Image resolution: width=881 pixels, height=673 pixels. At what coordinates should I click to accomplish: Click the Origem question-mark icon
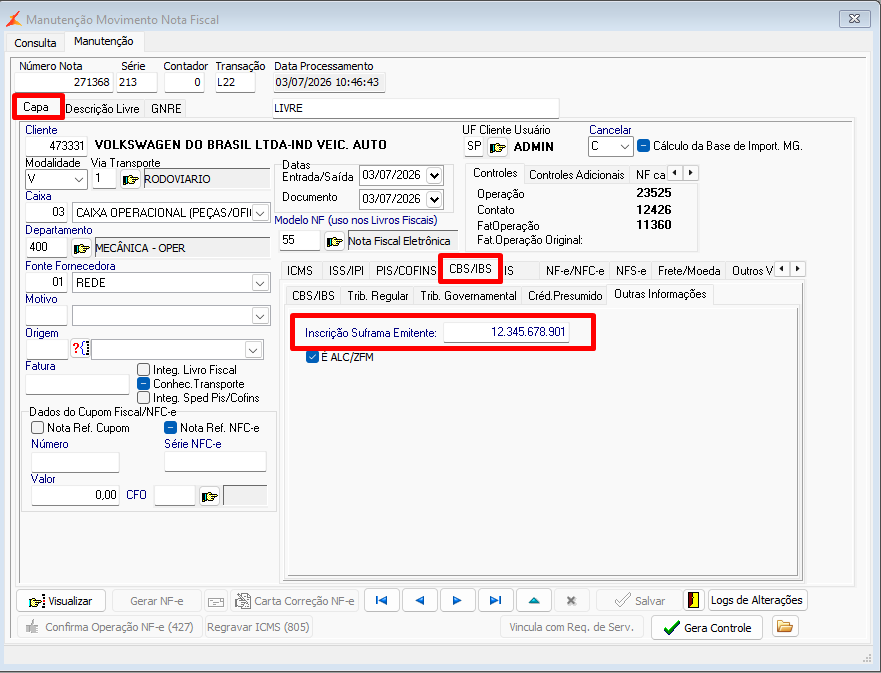click(80, 349)
